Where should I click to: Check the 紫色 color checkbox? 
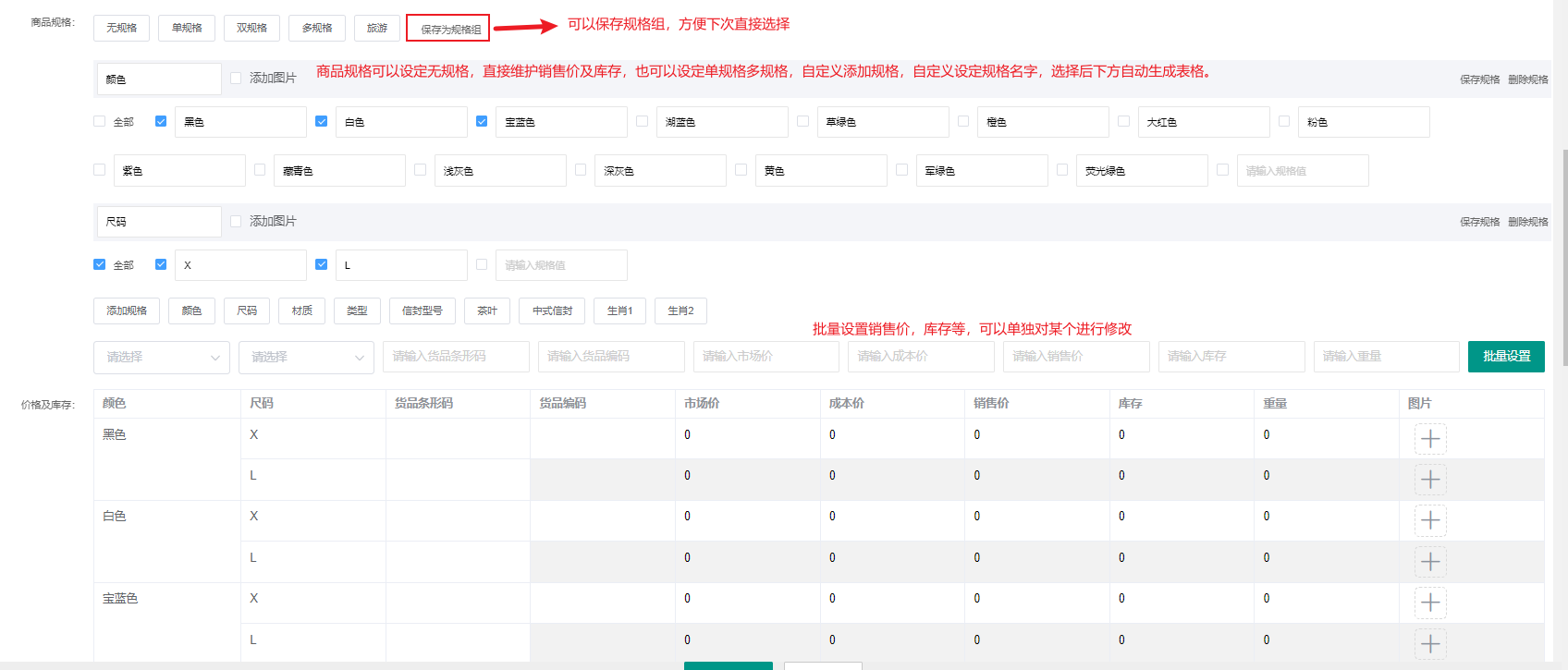pos(100,170)
